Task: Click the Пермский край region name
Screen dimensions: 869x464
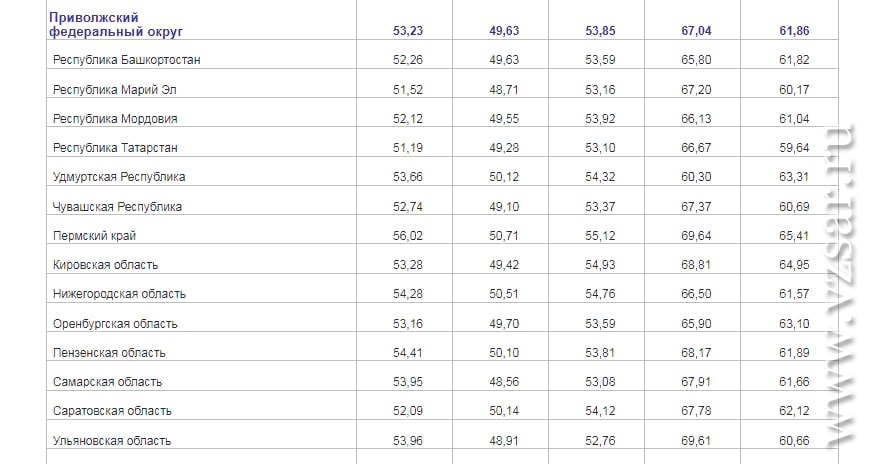Action: [94, 236]
